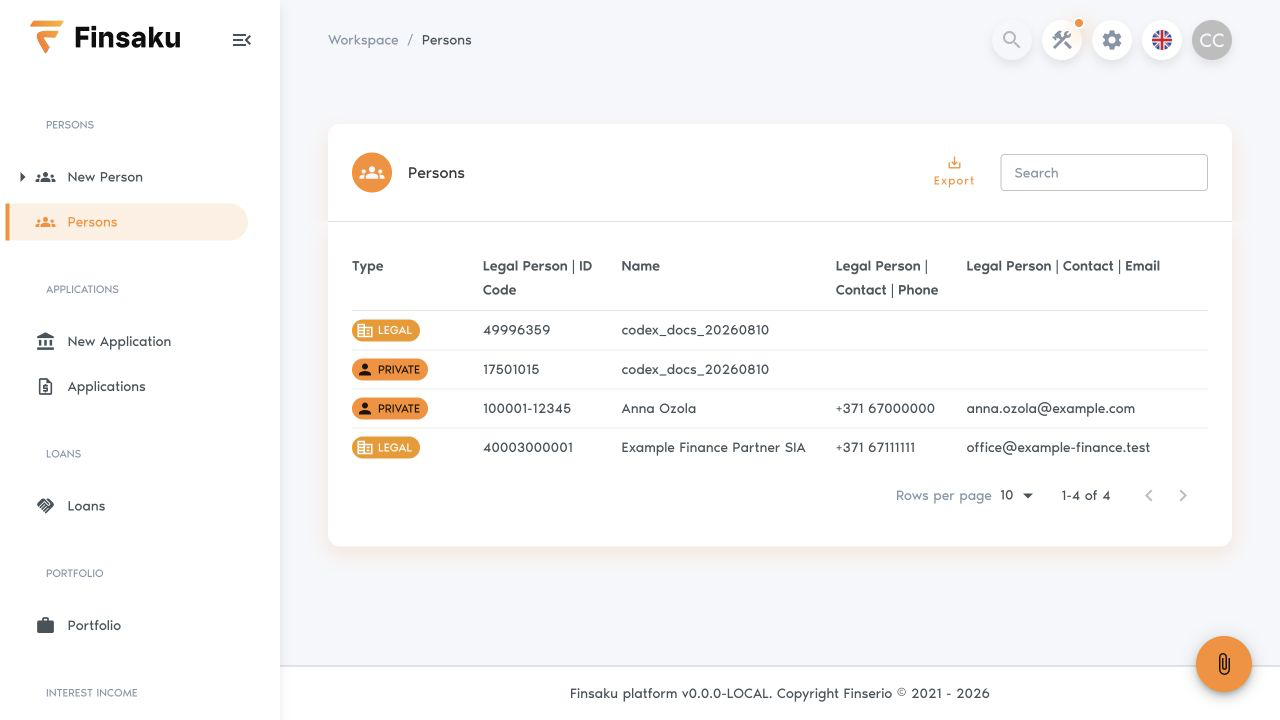Focus the Search input field

[x=1104, y=173]
